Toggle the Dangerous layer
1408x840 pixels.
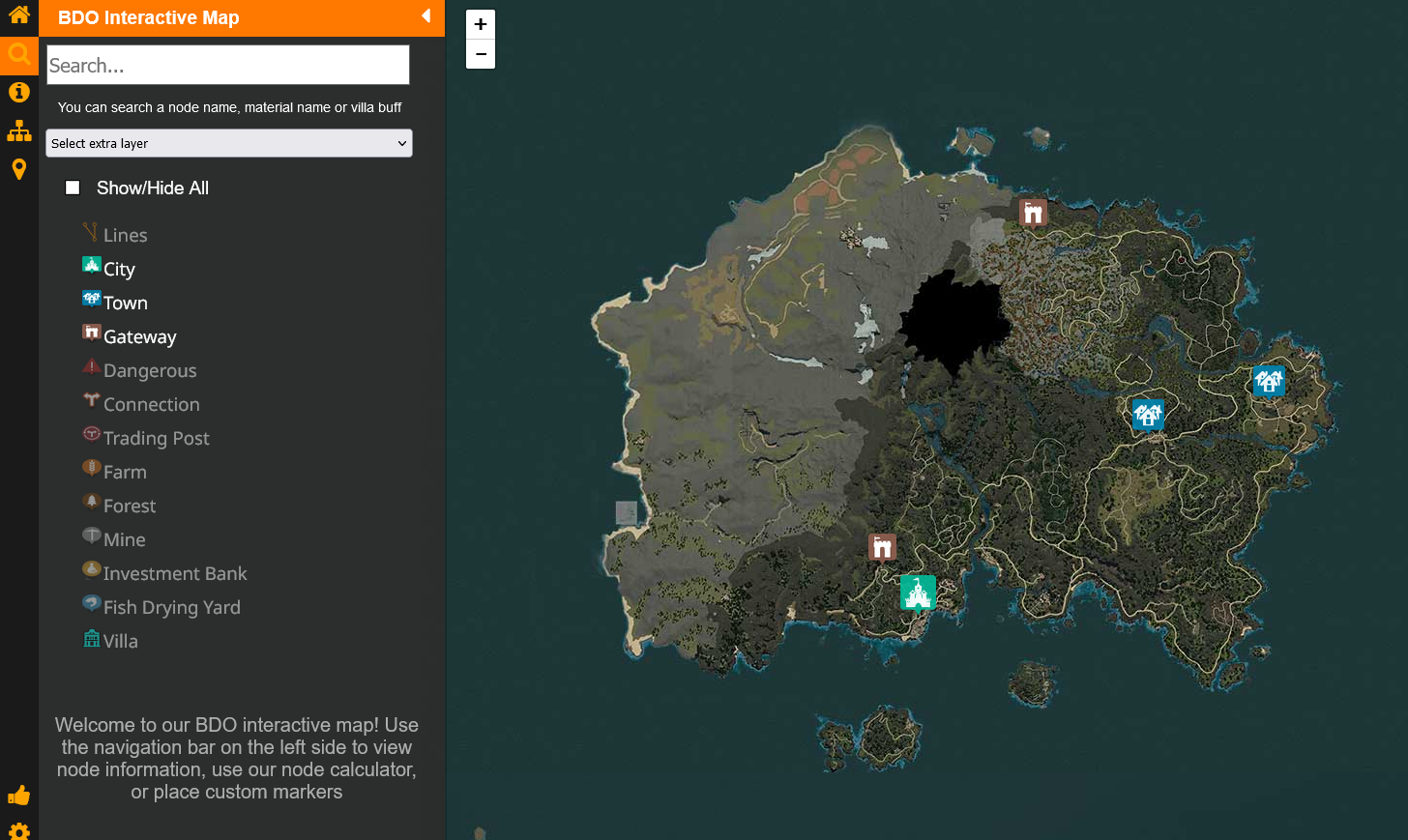click(139, 370)
